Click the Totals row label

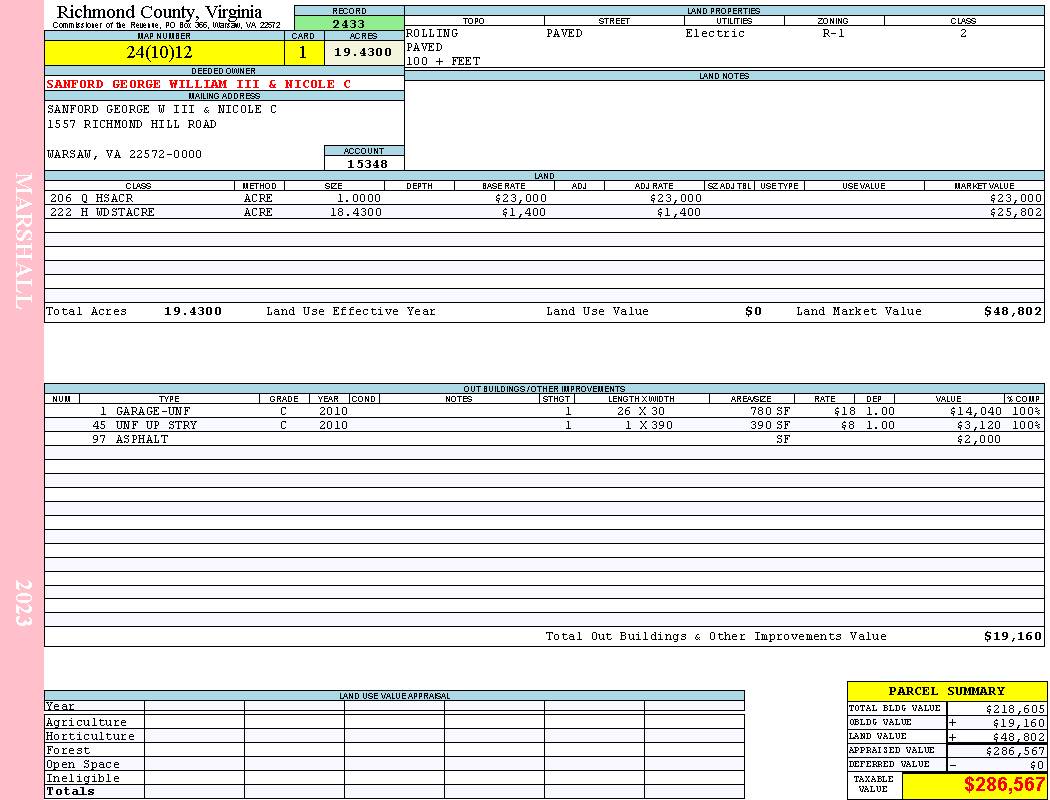pos(70,791)
